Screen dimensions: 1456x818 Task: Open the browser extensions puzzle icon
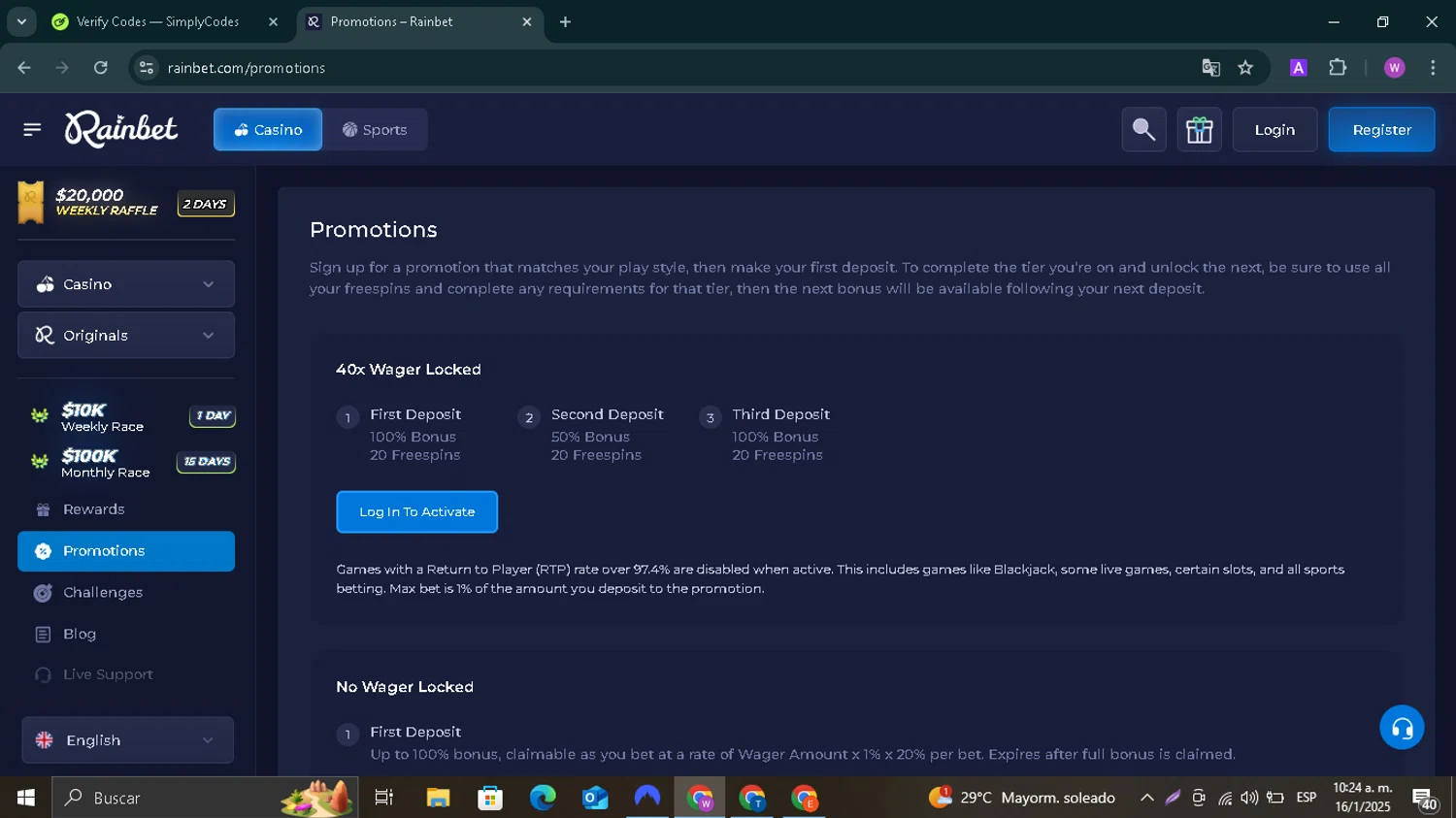(1338, 68)
